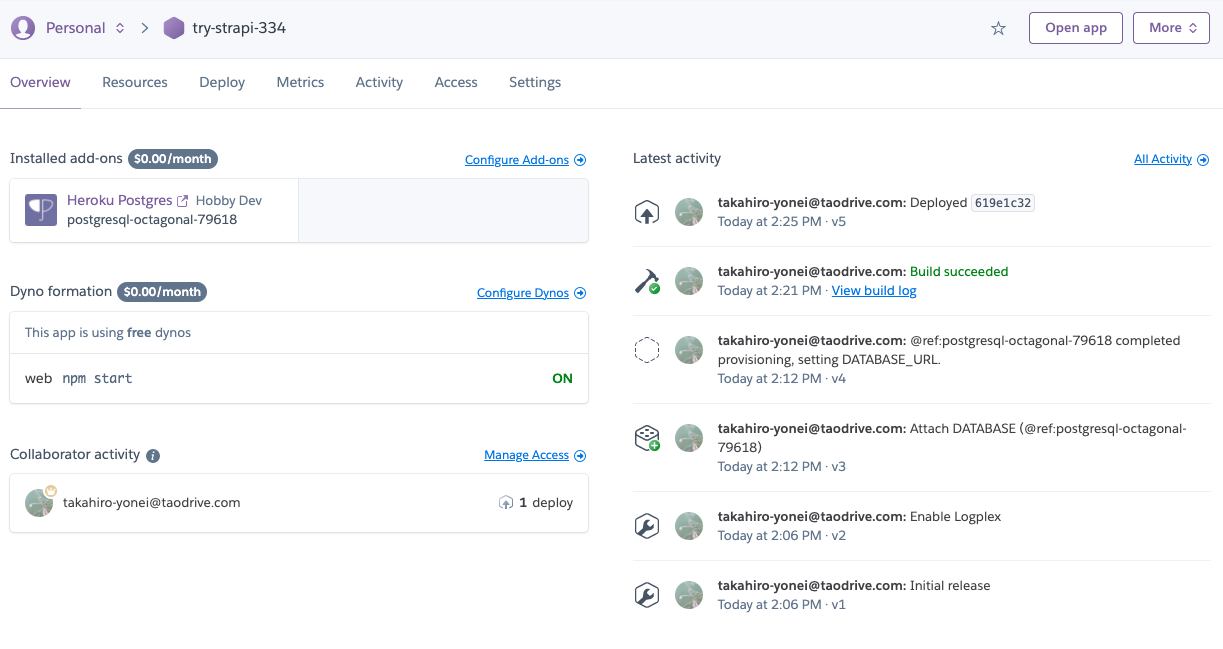Image resolution: width=1223 pixels, height=649 pixels.
Task: Expand Configure Add-ons options
Action: click(525, 159)
